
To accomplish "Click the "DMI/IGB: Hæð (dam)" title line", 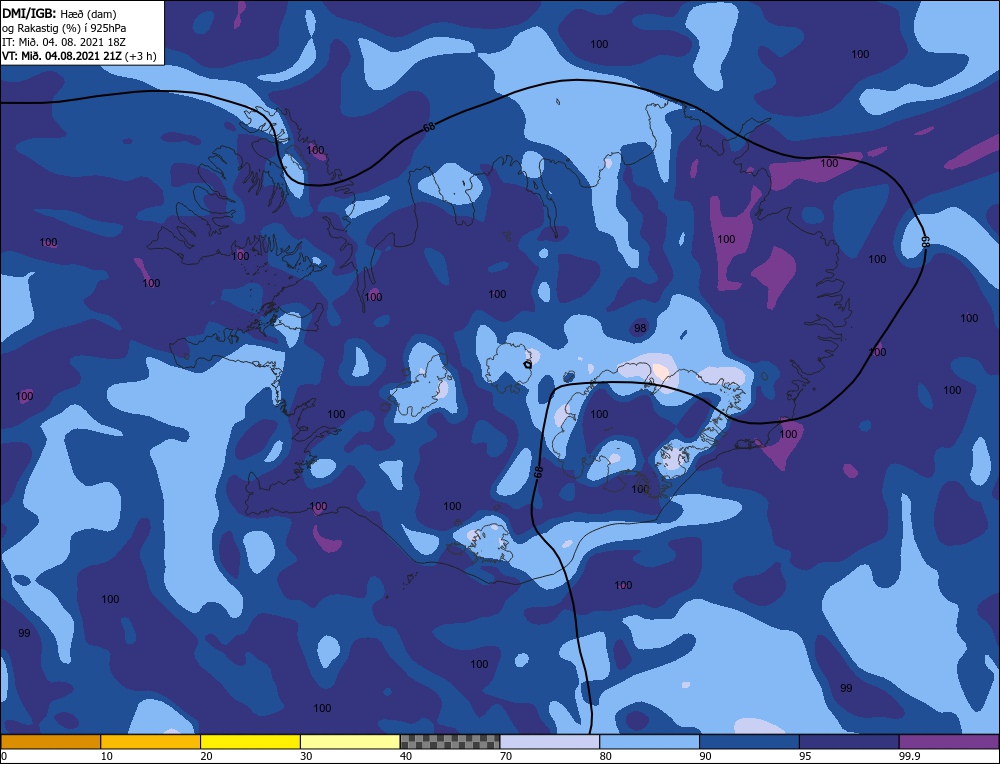I will point(59,13).
